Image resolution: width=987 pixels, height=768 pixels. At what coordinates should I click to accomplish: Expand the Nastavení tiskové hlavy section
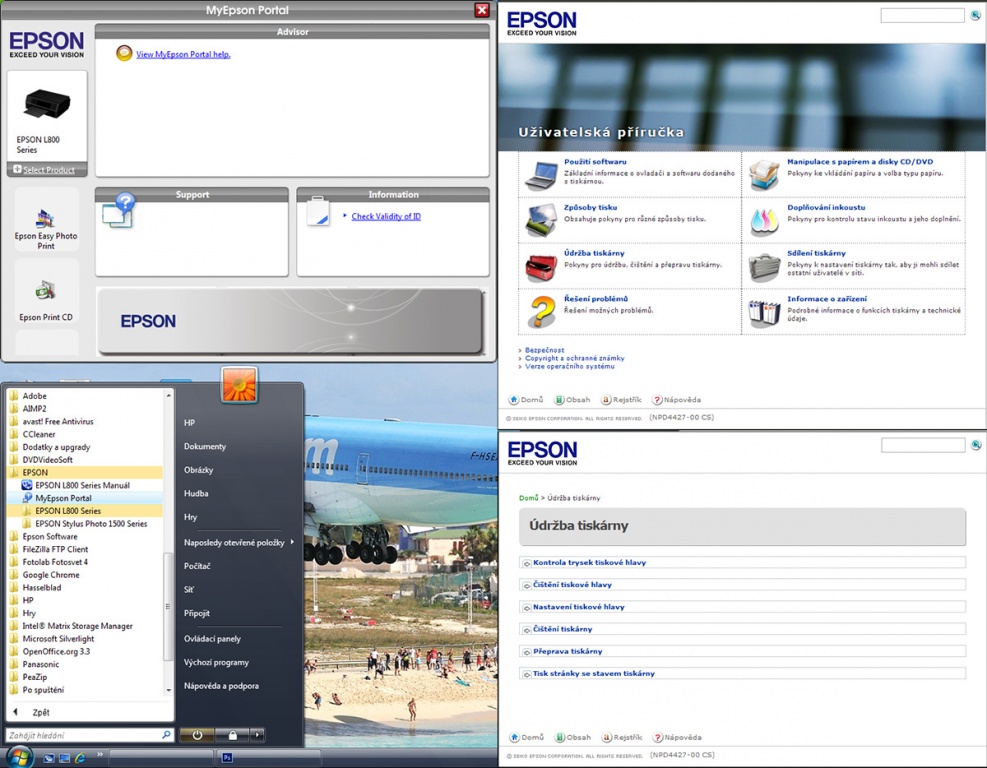[x=743, y=607]
